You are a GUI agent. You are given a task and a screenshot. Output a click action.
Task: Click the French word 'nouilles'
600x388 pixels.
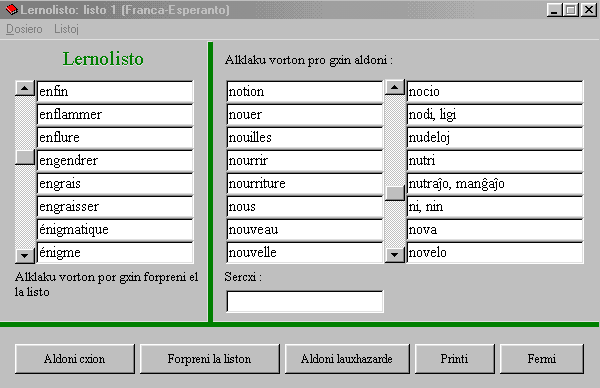click(x=305, y=137)
